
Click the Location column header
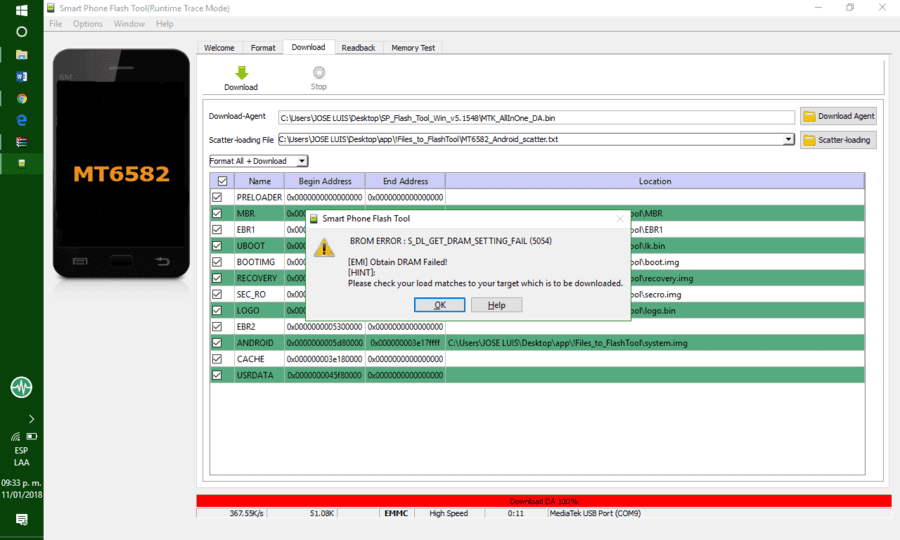[x=655, y=181]
